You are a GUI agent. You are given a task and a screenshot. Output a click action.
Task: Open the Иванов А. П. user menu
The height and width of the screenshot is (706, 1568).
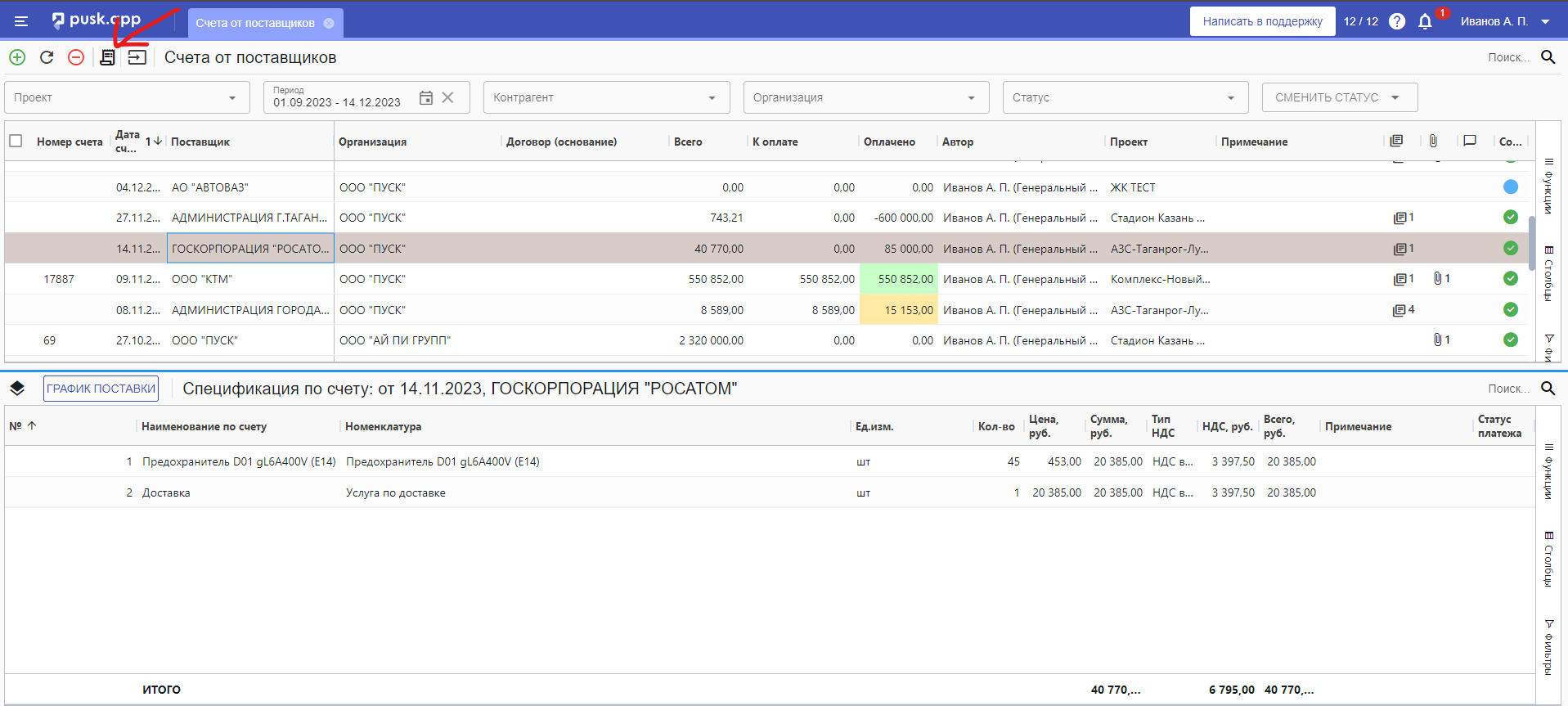pyautogui.click(x=1505, y=22)
